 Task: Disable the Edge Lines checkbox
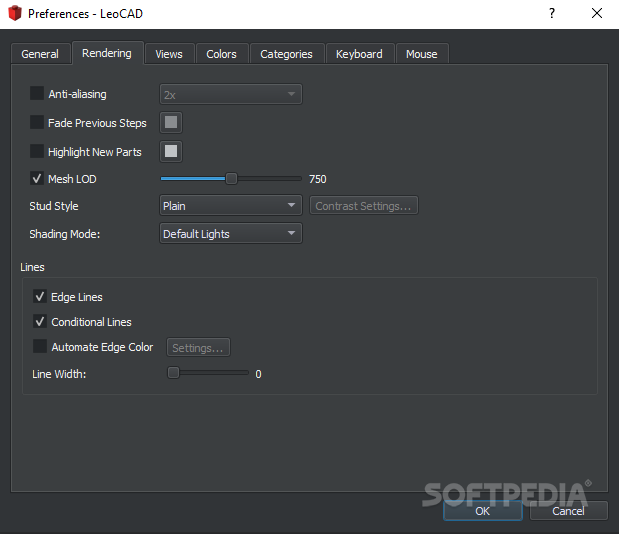pyautogui.click(x=40, y=296)
